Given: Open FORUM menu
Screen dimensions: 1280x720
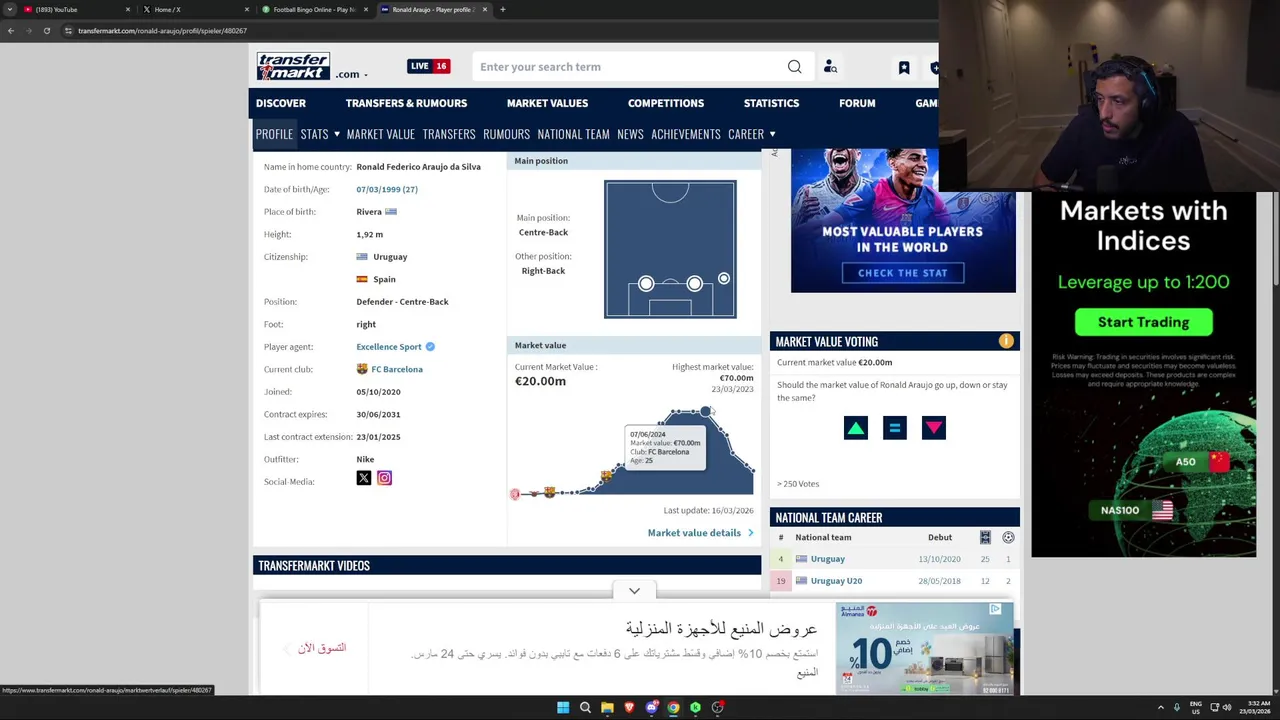Looking at the screenshot, I should 857,103.
